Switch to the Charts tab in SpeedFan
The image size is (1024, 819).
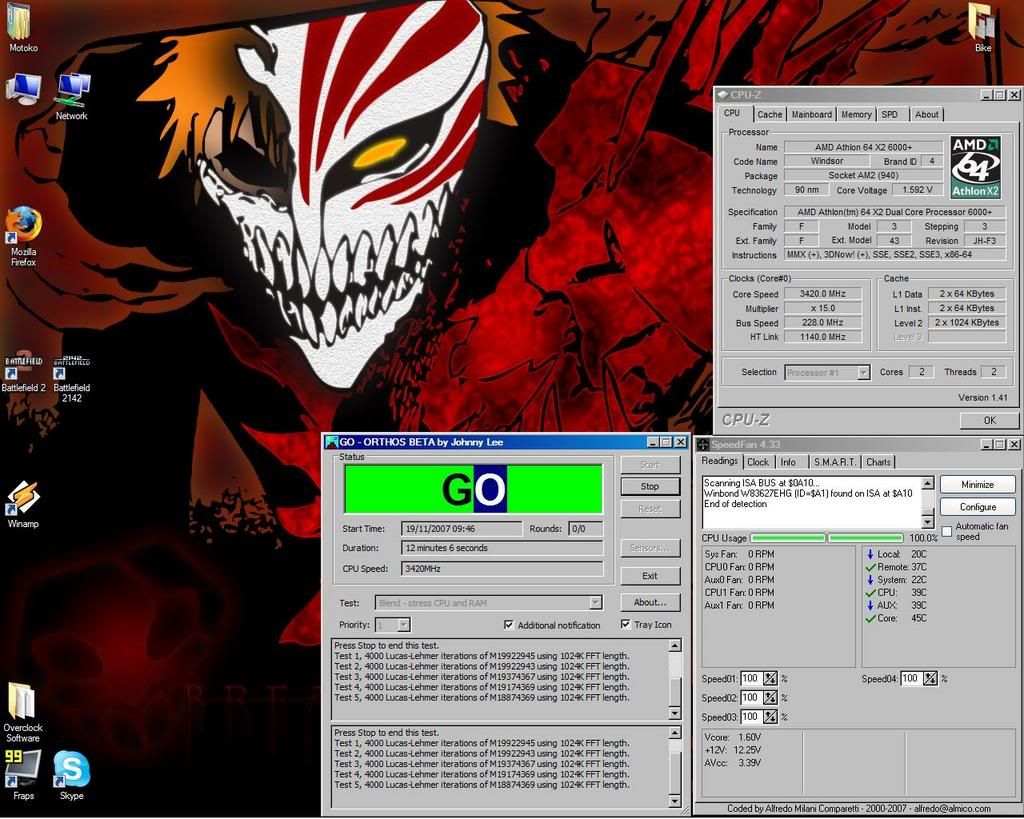(878, 462)
